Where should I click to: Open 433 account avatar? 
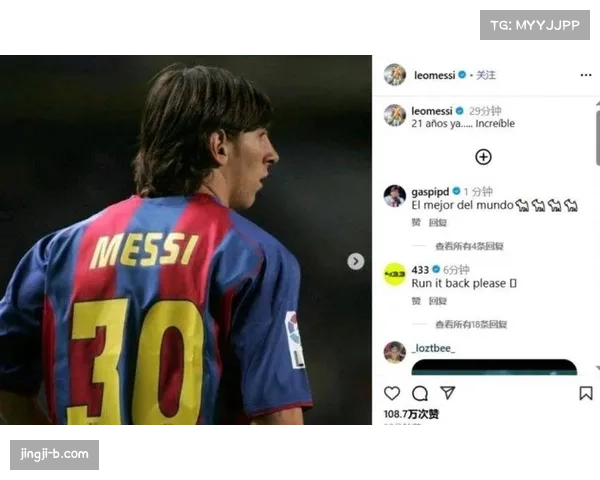(395, 274)
